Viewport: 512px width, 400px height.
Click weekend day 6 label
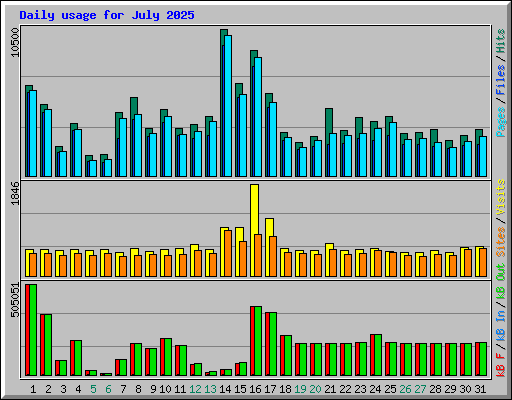click(x=108, y=389)
